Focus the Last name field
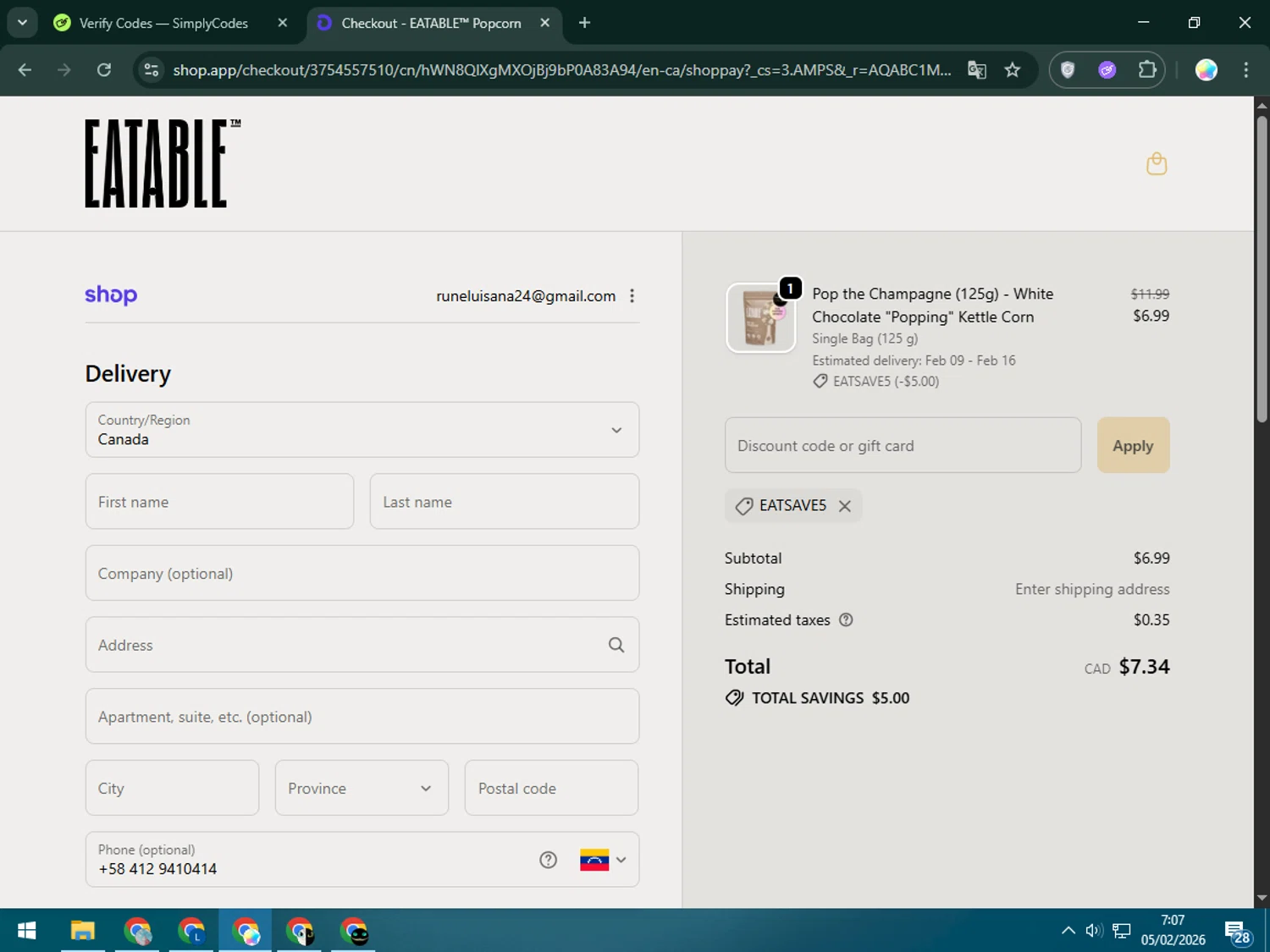Screen dimensions: 1270x952 [x=505, y=502]
